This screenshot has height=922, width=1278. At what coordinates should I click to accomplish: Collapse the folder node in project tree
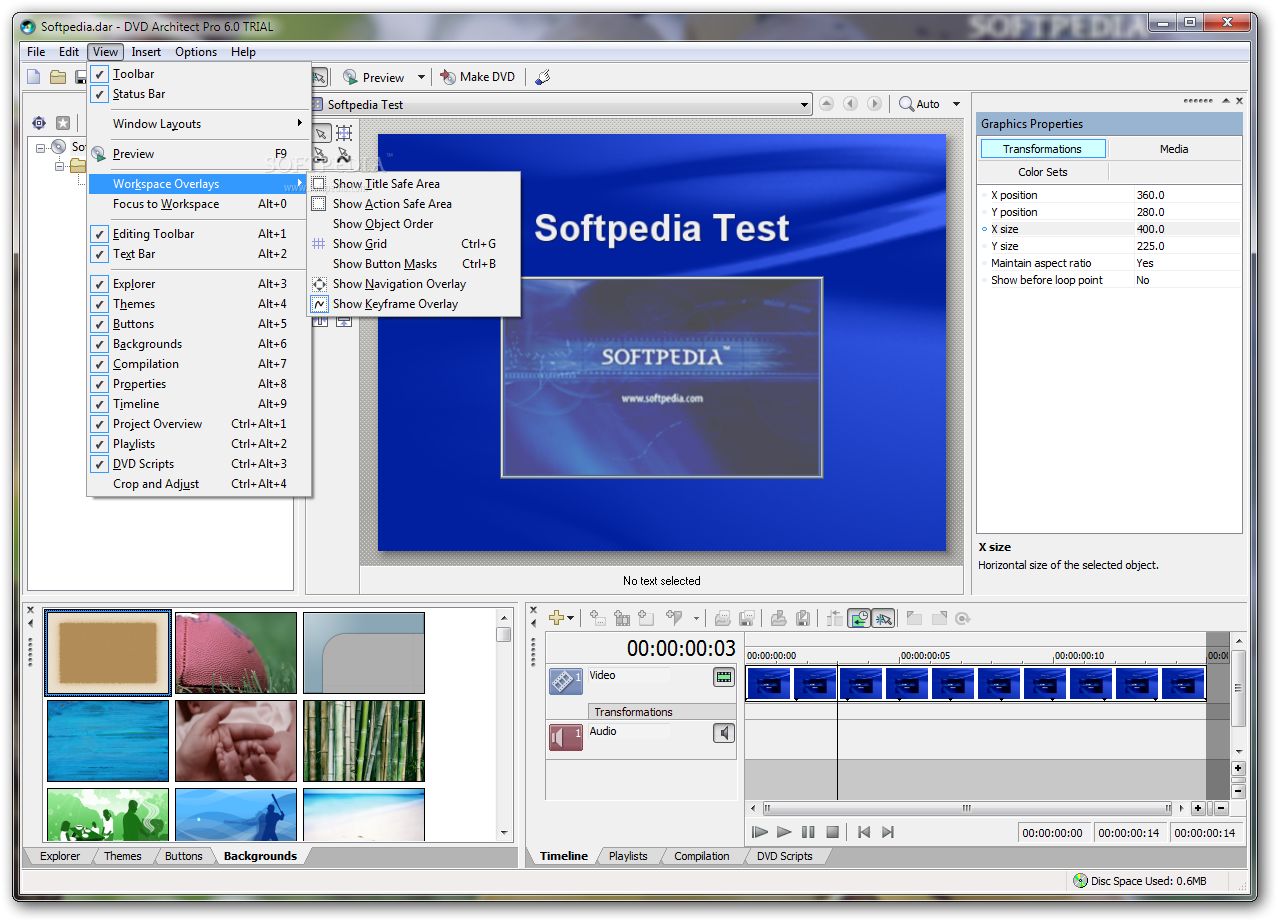tap(59, 166)
